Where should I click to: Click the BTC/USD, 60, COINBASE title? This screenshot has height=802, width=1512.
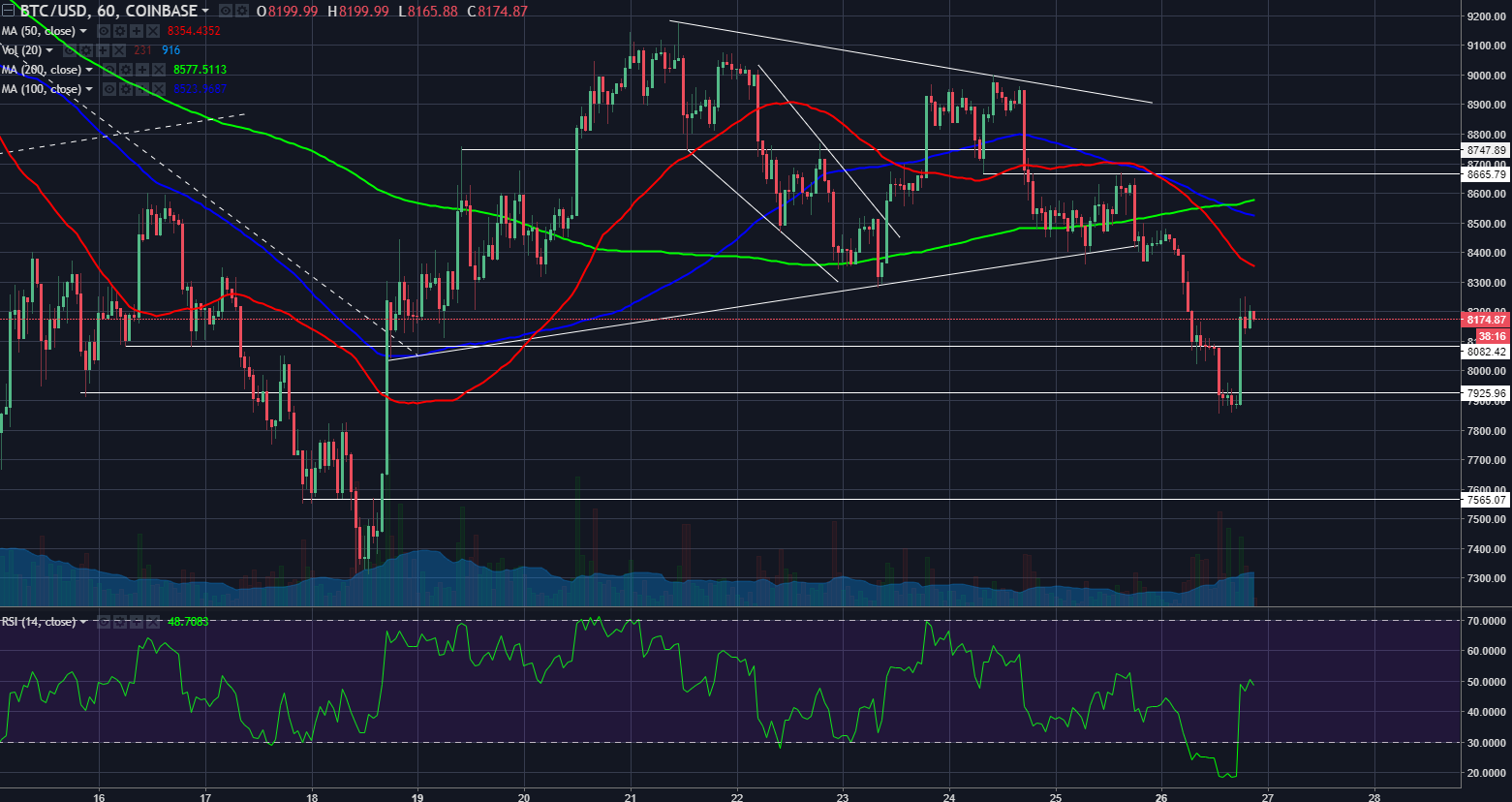[108, 11]
